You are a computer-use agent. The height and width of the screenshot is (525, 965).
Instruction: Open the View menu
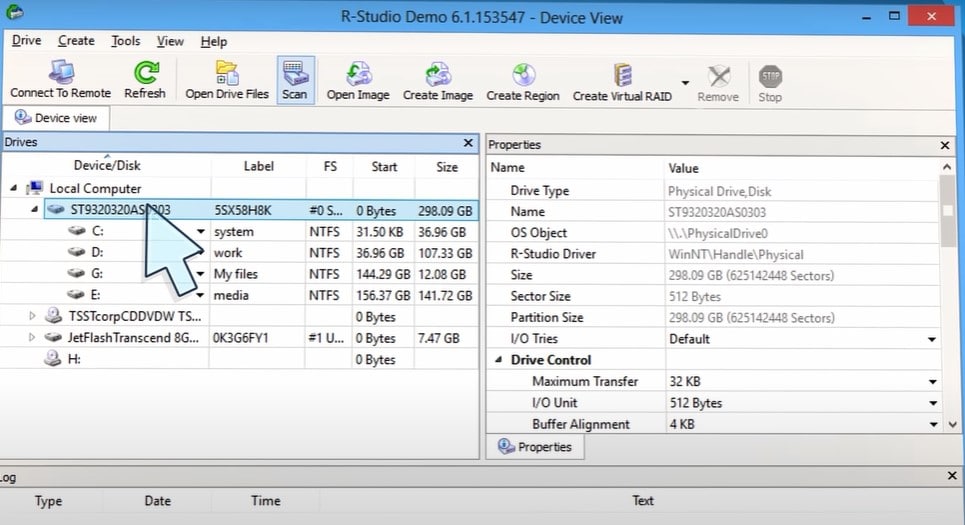click(170, 41)
